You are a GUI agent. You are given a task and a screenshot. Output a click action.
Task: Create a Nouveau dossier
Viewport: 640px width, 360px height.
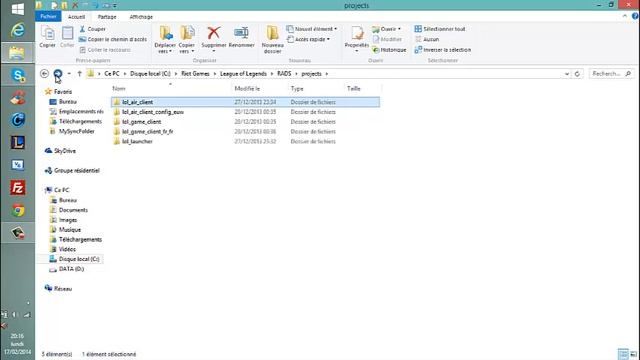click(x=272, y=40)
